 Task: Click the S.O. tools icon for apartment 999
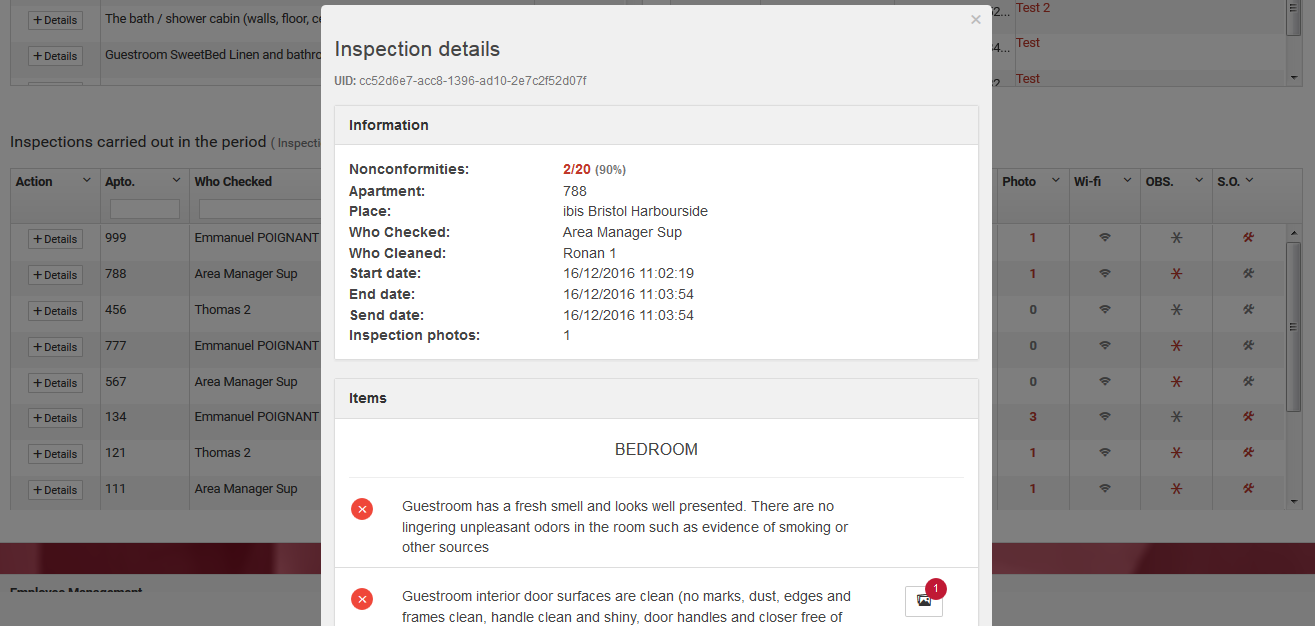pyautogui.click(x=1248, y=238)
